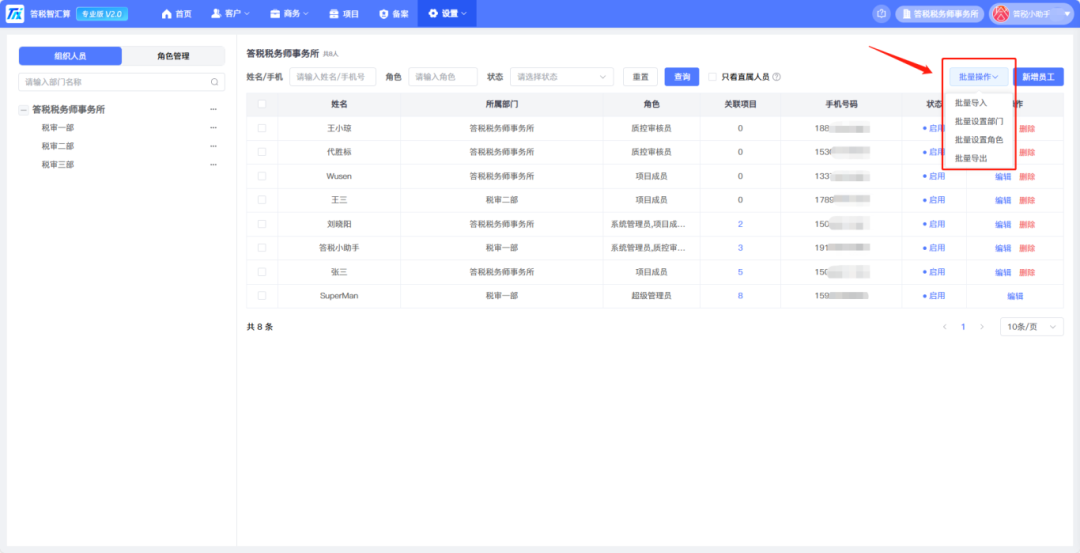Open more options for 税审三部
This screenshot has height=553, width=1080.
click(x=214, y=165)
